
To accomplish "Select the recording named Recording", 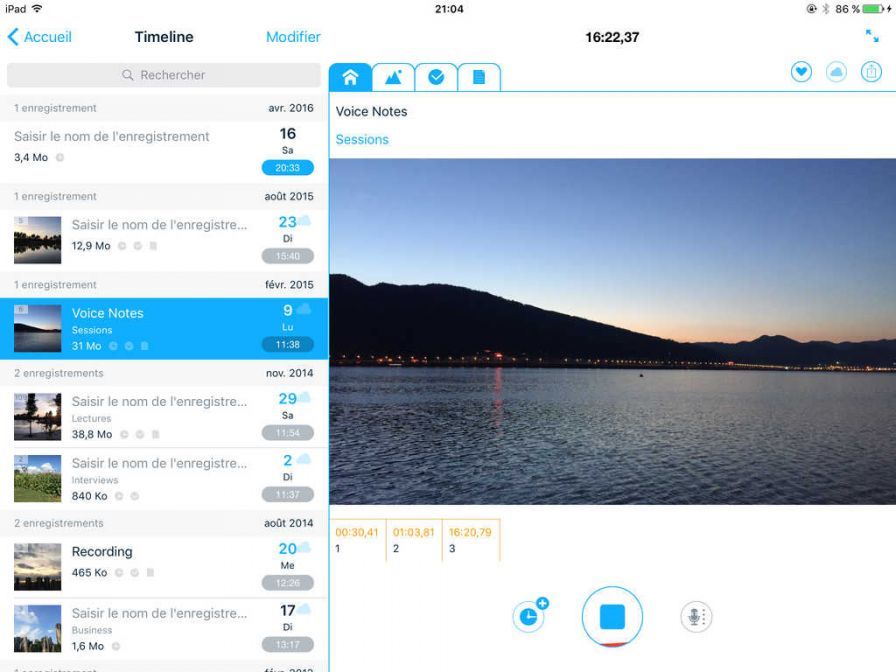I will pos(102,552).
